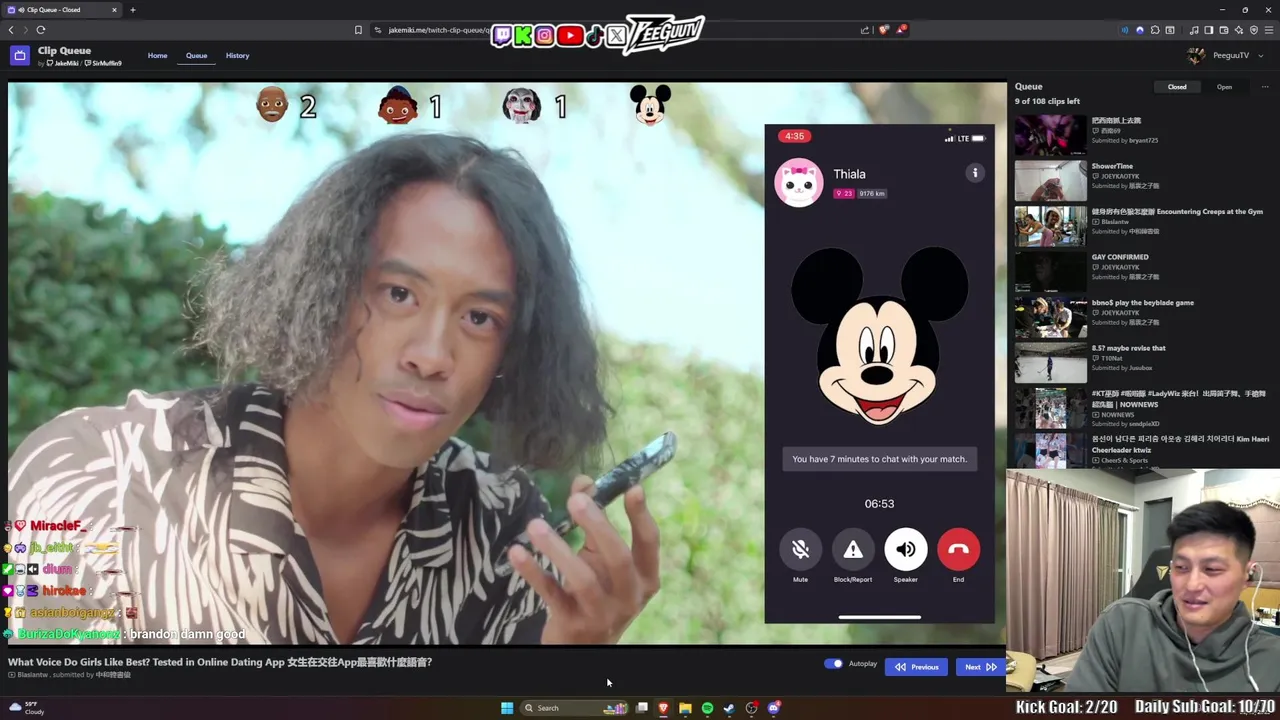Open the History tab
The image size is (1280, 720).
coord(237,56)
